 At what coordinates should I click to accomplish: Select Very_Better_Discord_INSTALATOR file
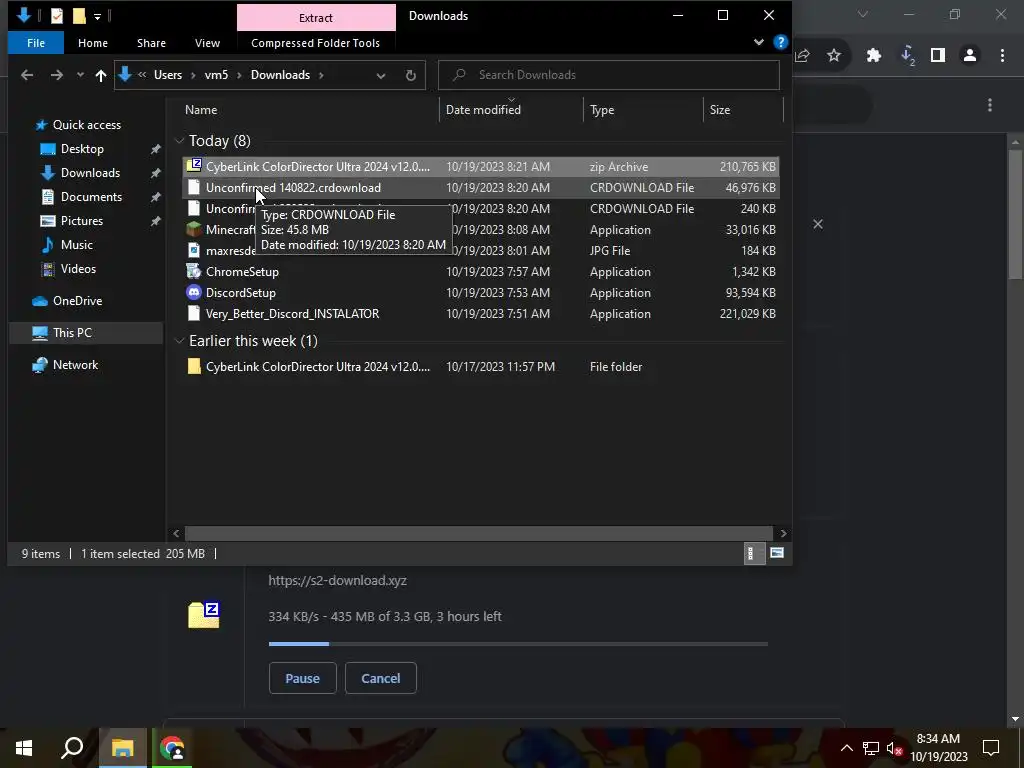click(x=481, y=313)
